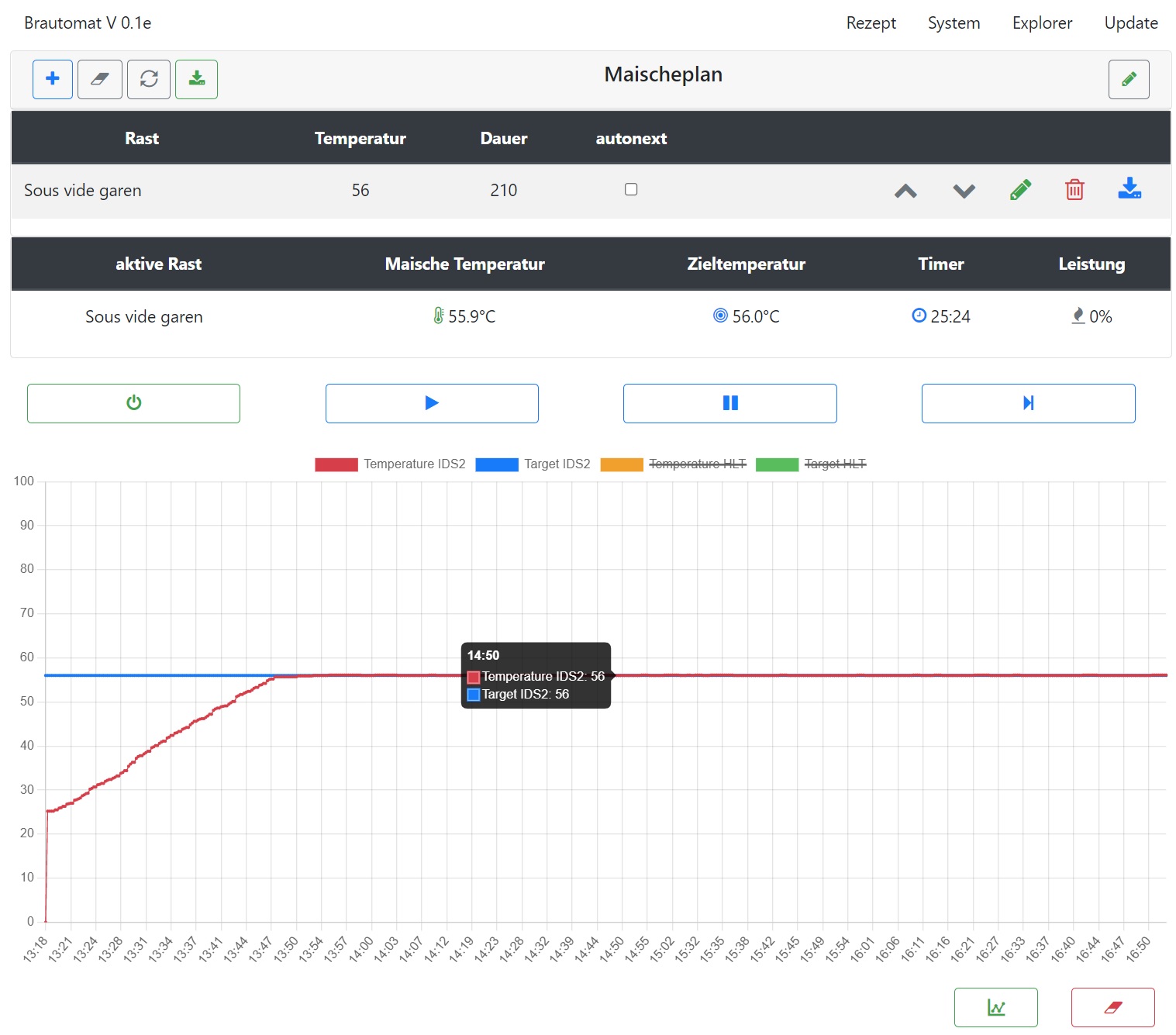
Task: Edit the Sous vide garen row
Action: pyautogui.click(x=1021, y=190)
